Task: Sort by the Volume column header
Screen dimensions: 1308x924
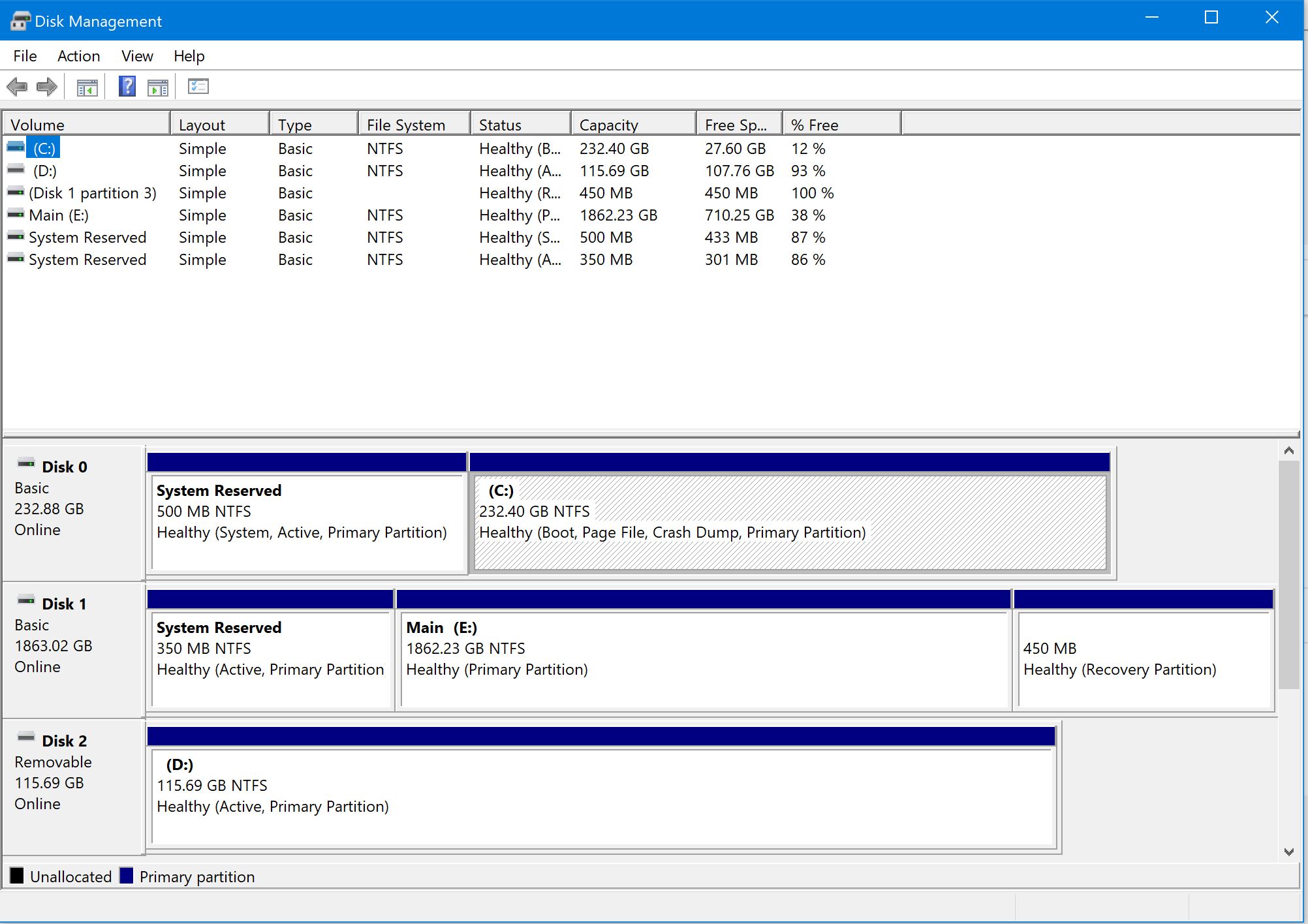Action: (x=86, y=125)
